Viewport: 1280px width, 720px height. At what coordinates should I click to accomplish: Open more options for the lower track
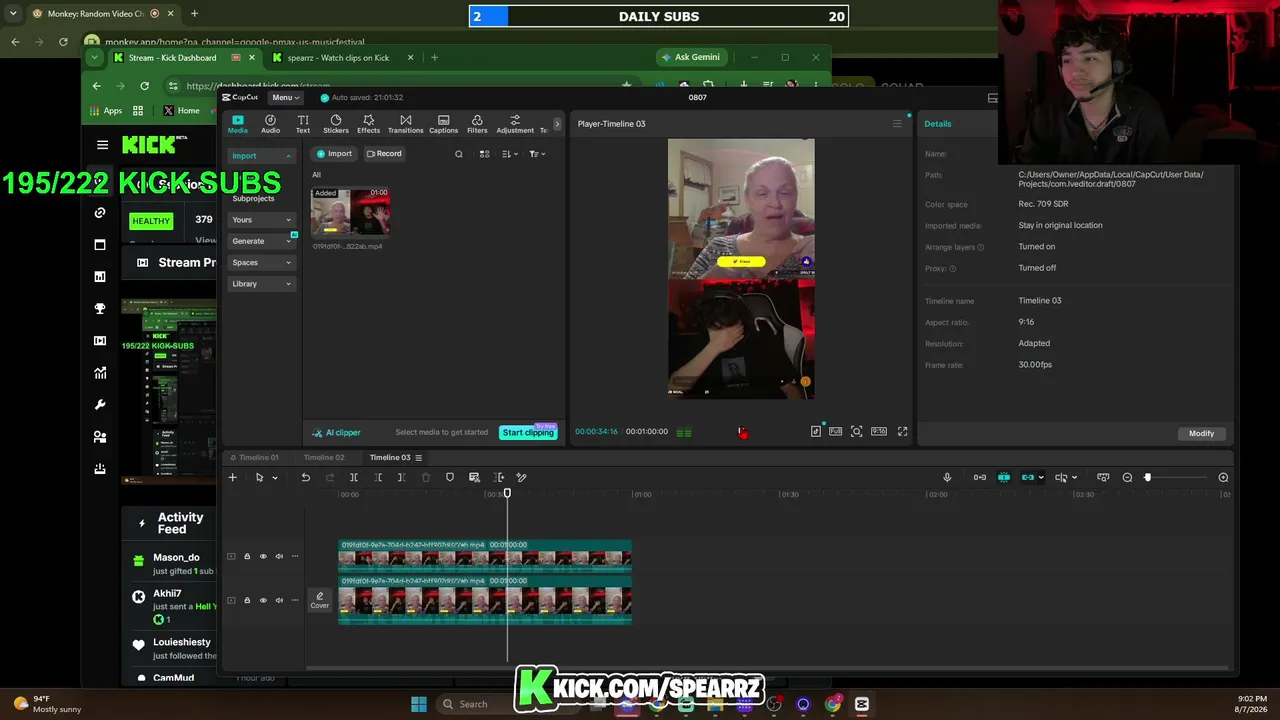click(294, 600)
